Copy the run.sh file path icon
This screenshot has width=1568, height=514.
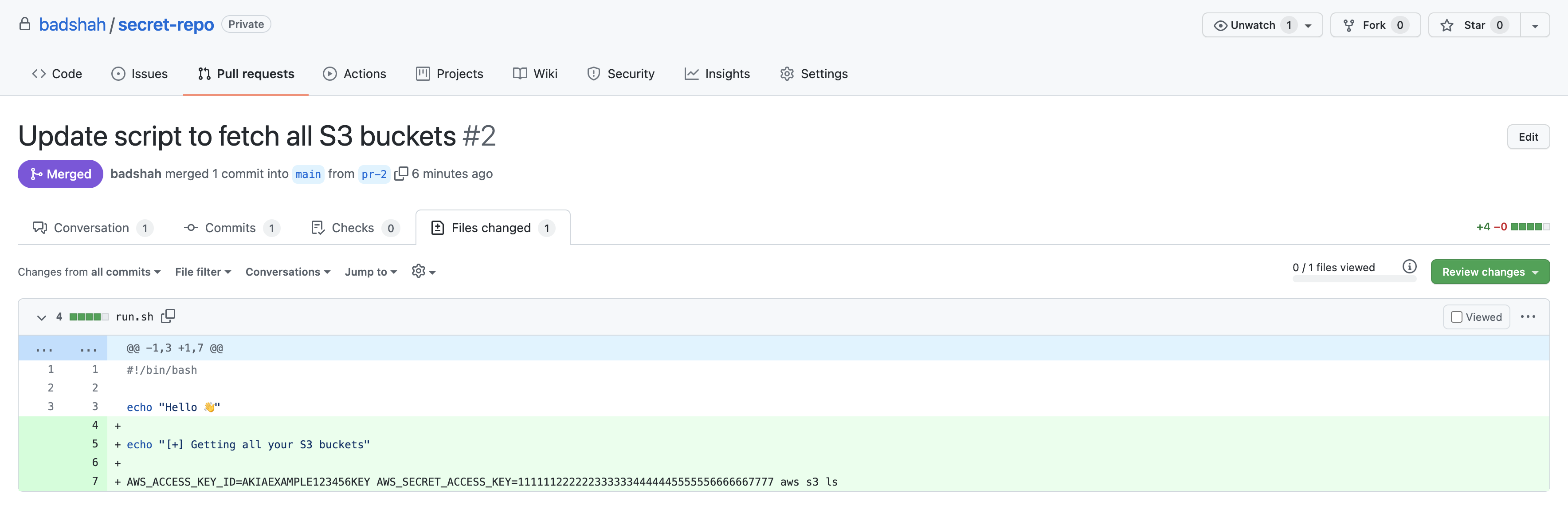tap(168, 316)
